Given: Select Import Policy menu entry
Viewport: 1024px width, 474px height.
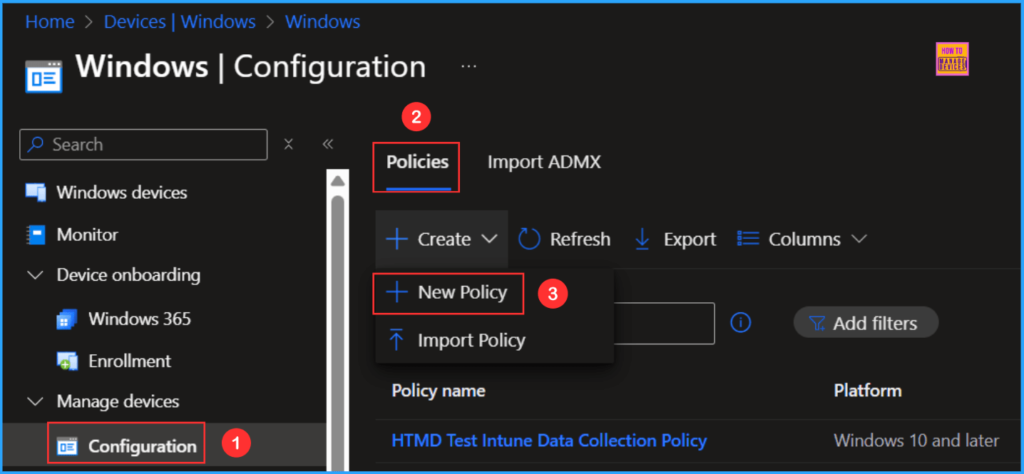Looking at the screenshot, I should 457,340.
